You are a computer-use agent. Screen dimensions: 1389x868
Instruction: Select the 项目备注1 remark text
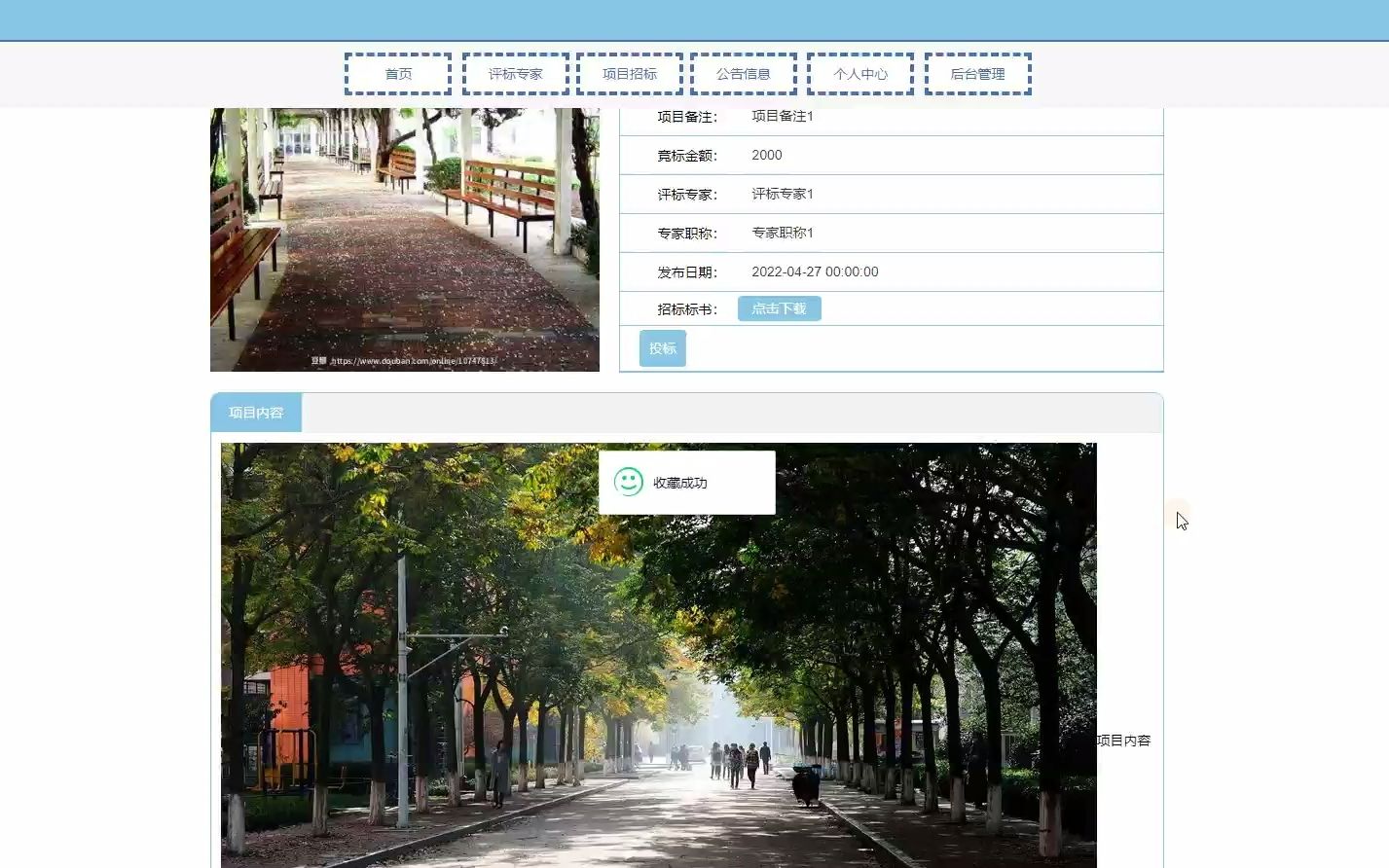[x=783, y=116]
